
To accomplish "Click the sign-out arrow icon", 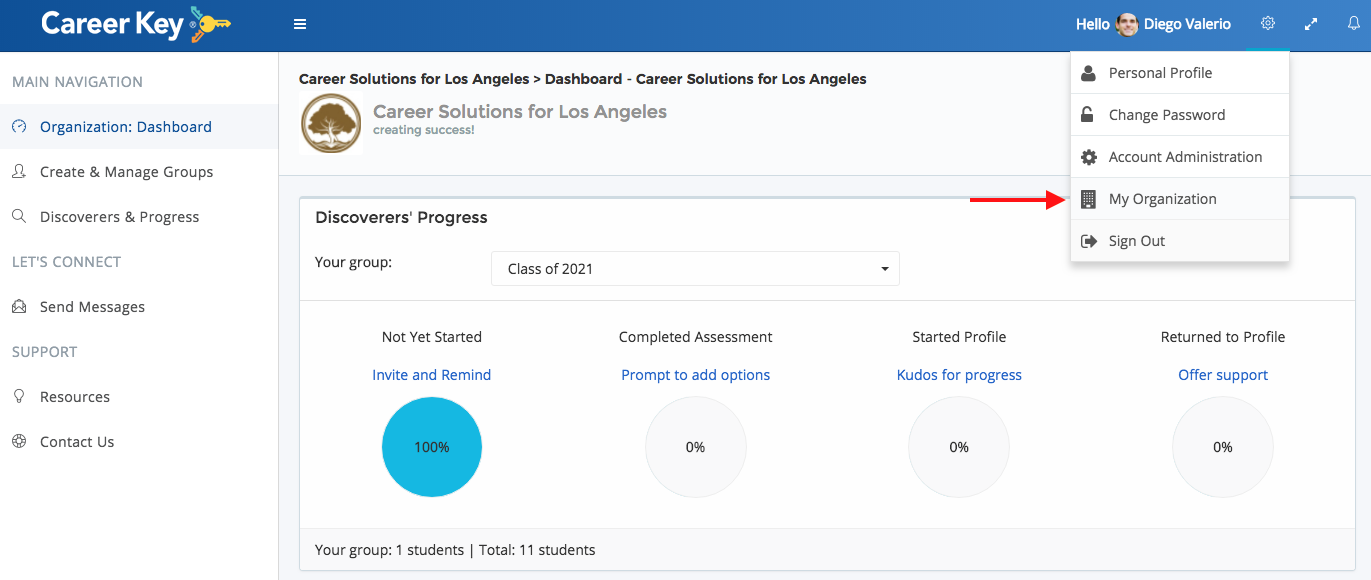I will pyautogui.click(x=1088, y=241).
